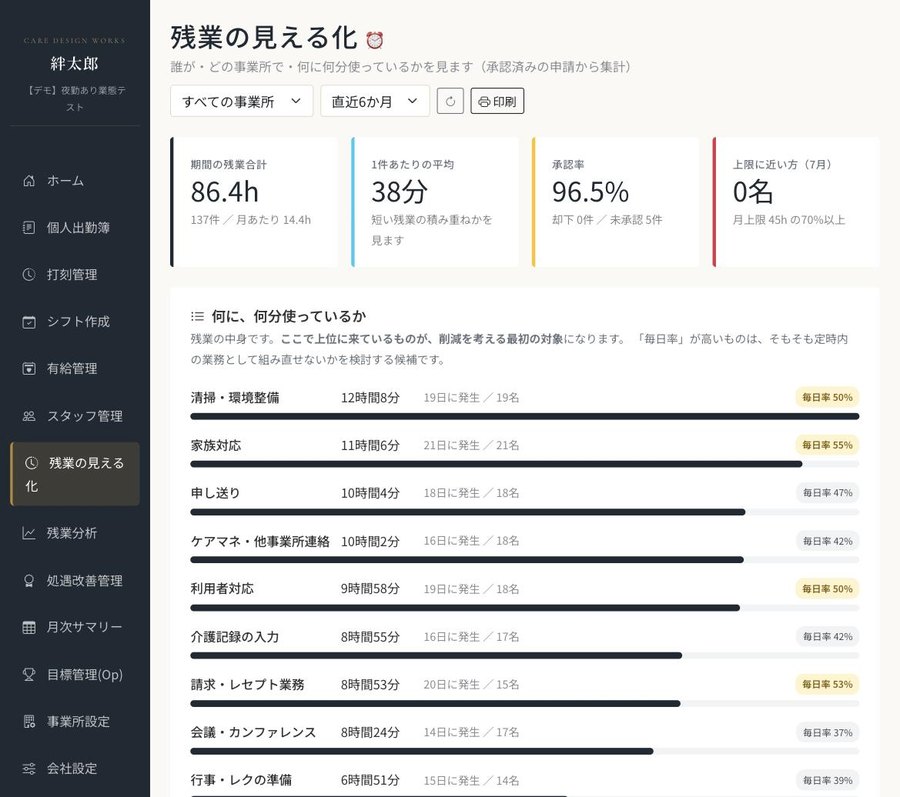Click the sliders icon beside 会社設定
This screenshot has width=900, height=797.
pos(29,769)
